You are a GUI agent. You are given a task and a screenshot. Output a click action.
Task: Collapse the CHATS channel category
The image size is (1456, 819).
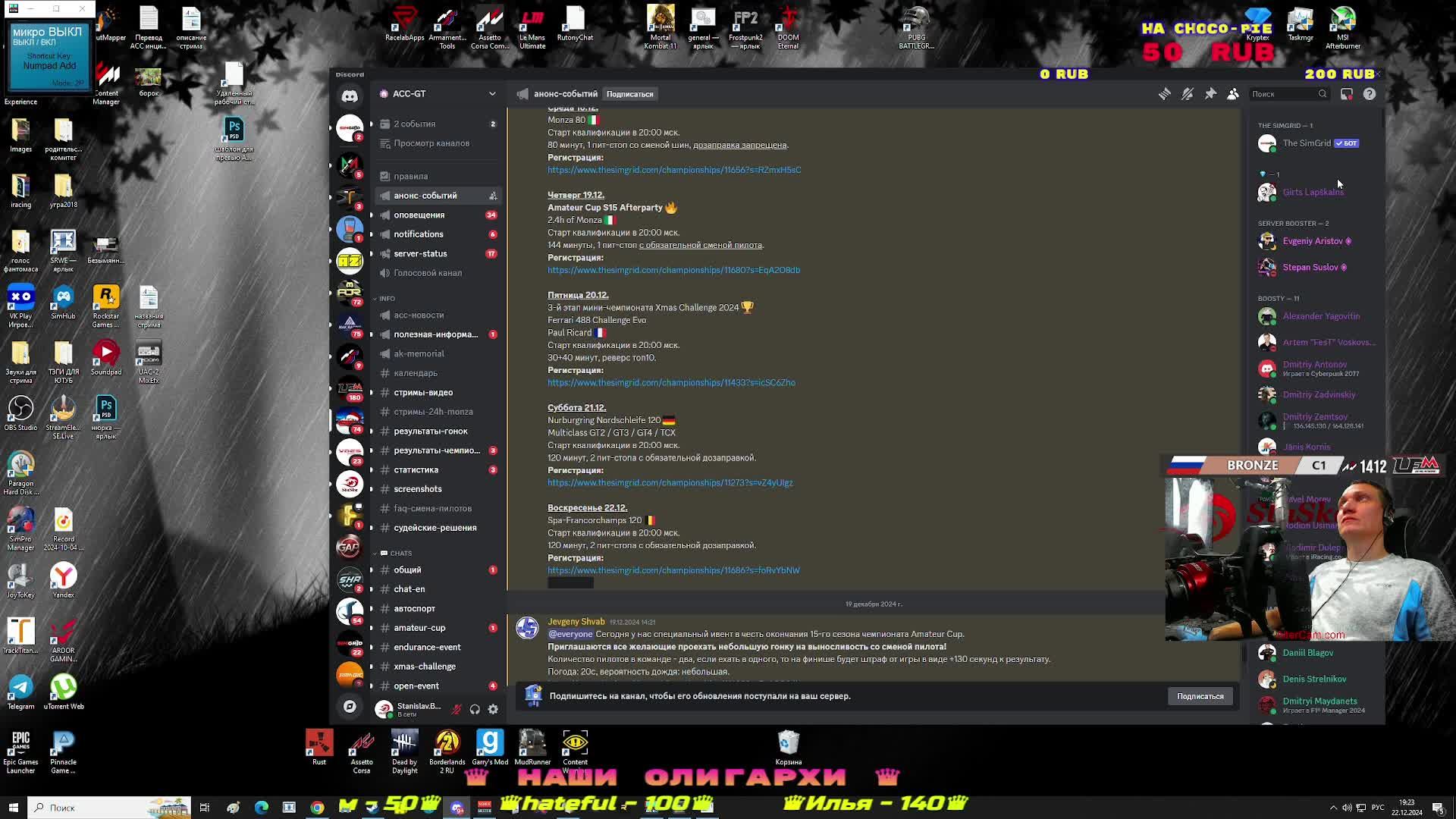click(x=400, y=554)
